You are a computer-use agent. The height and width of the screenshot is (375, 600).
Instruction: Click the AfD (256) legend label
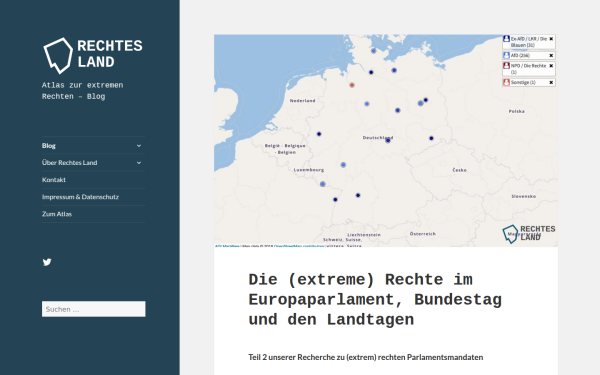[x=520, y=55]
